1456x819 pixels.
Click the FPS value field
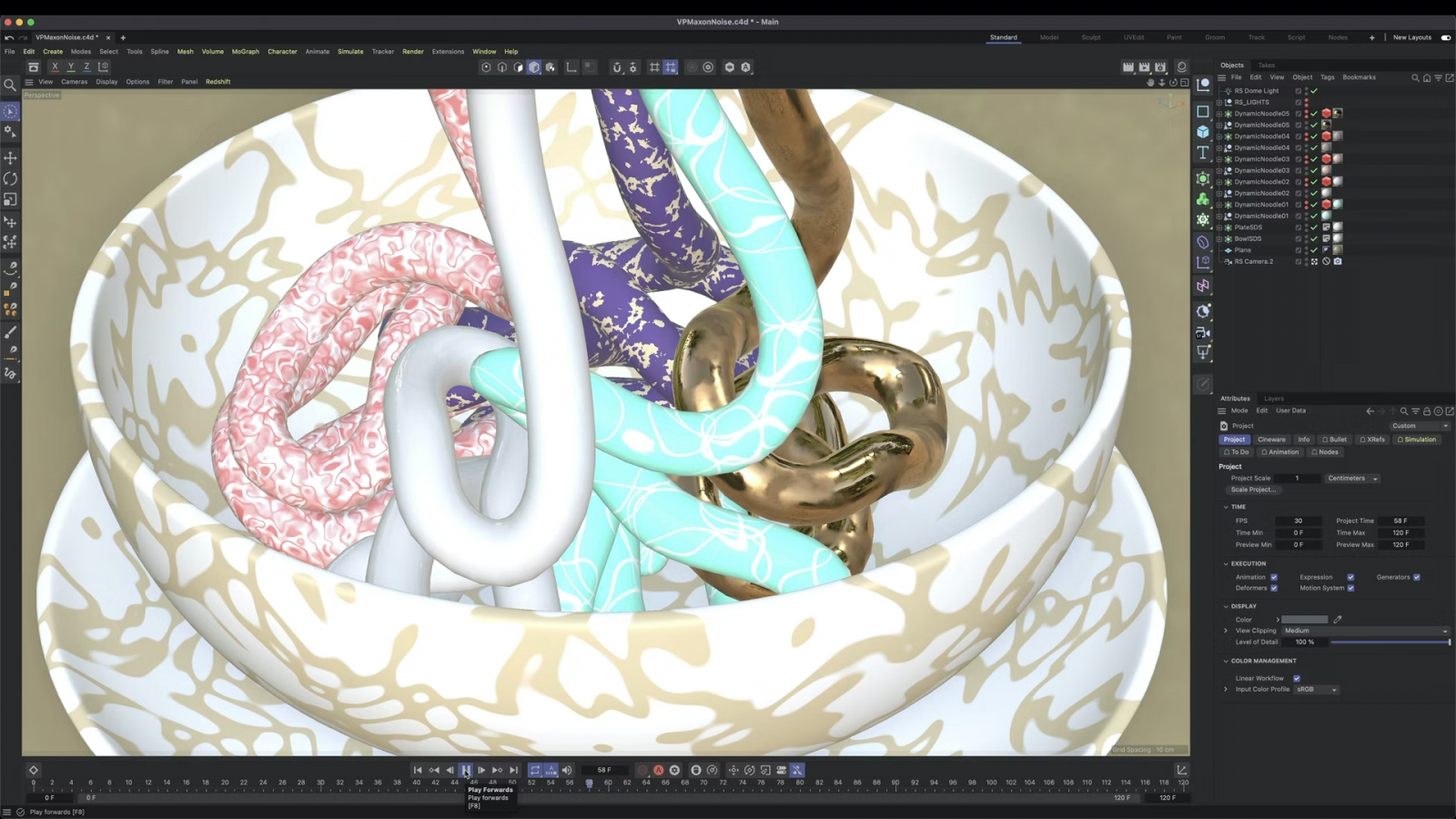[x=1299, y=521]
